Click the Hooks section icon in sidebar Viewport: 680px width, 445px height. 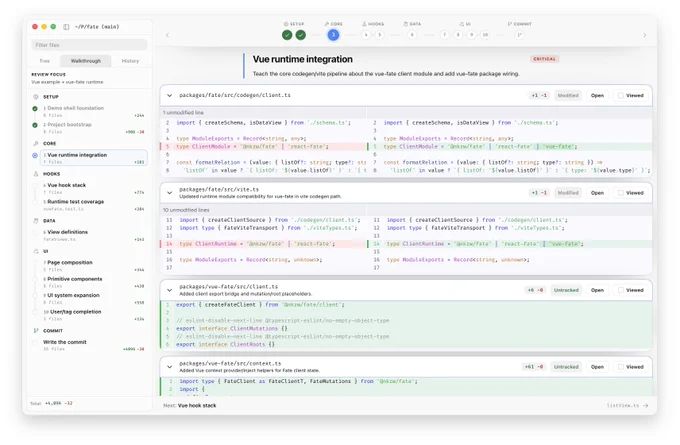[x=36, y=174]
